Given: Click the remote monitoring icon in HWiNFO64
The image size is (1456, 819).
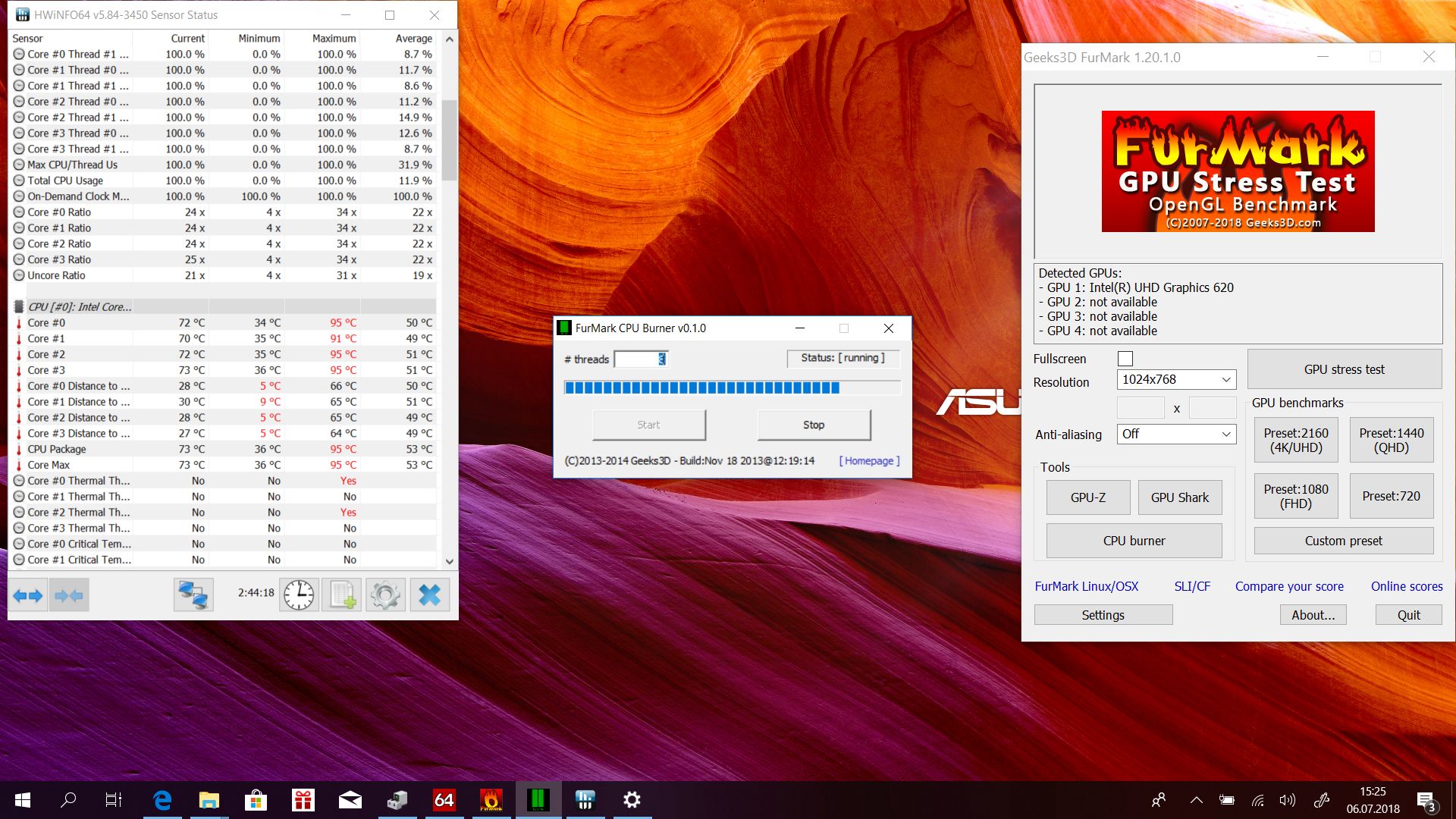Looking at the screenshot, I should 193,595.
